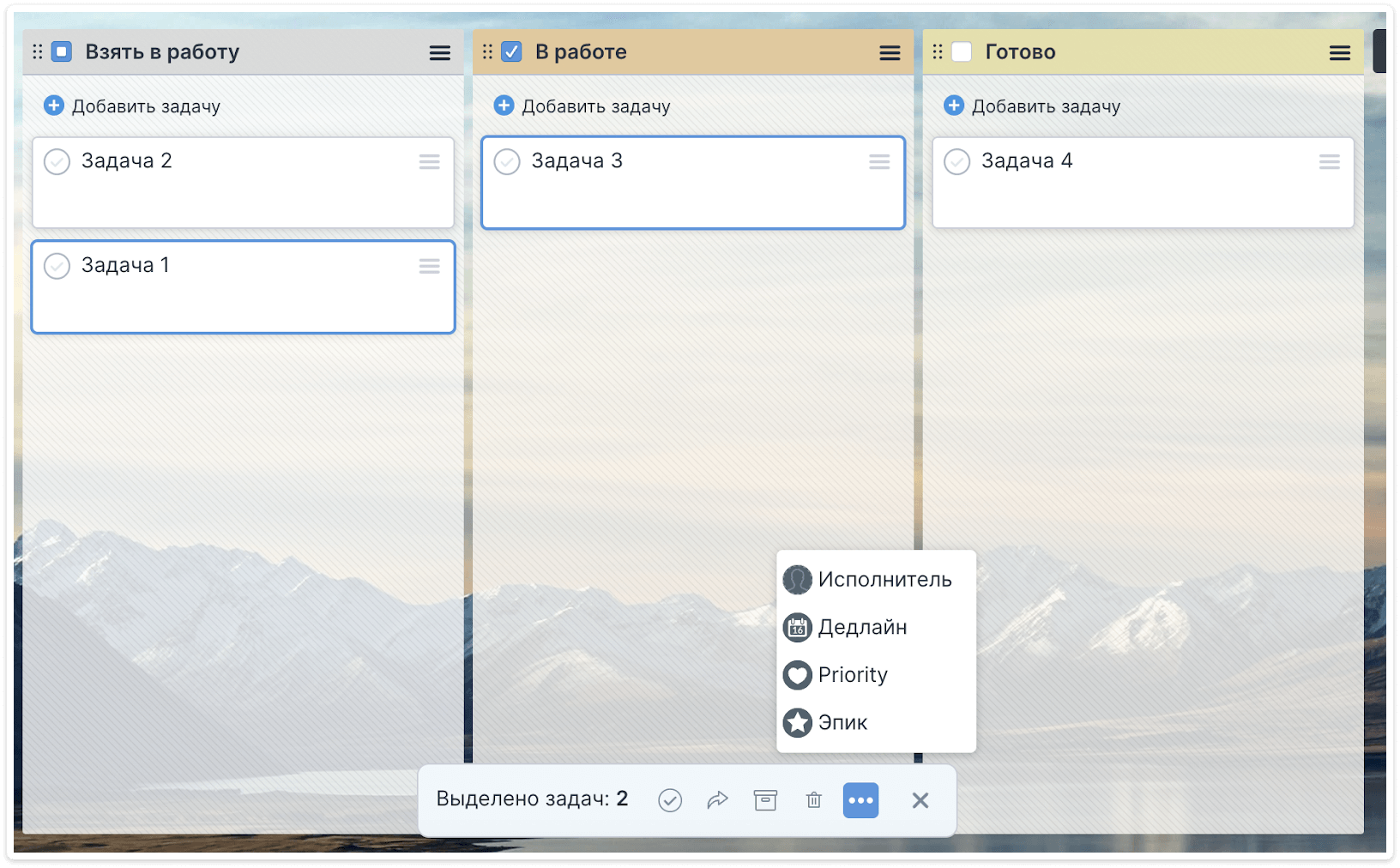This screenshot has height=868, width=1400.
Task: Open the 'Взять в работу' column hamburger menu
Action: (439, 53)
